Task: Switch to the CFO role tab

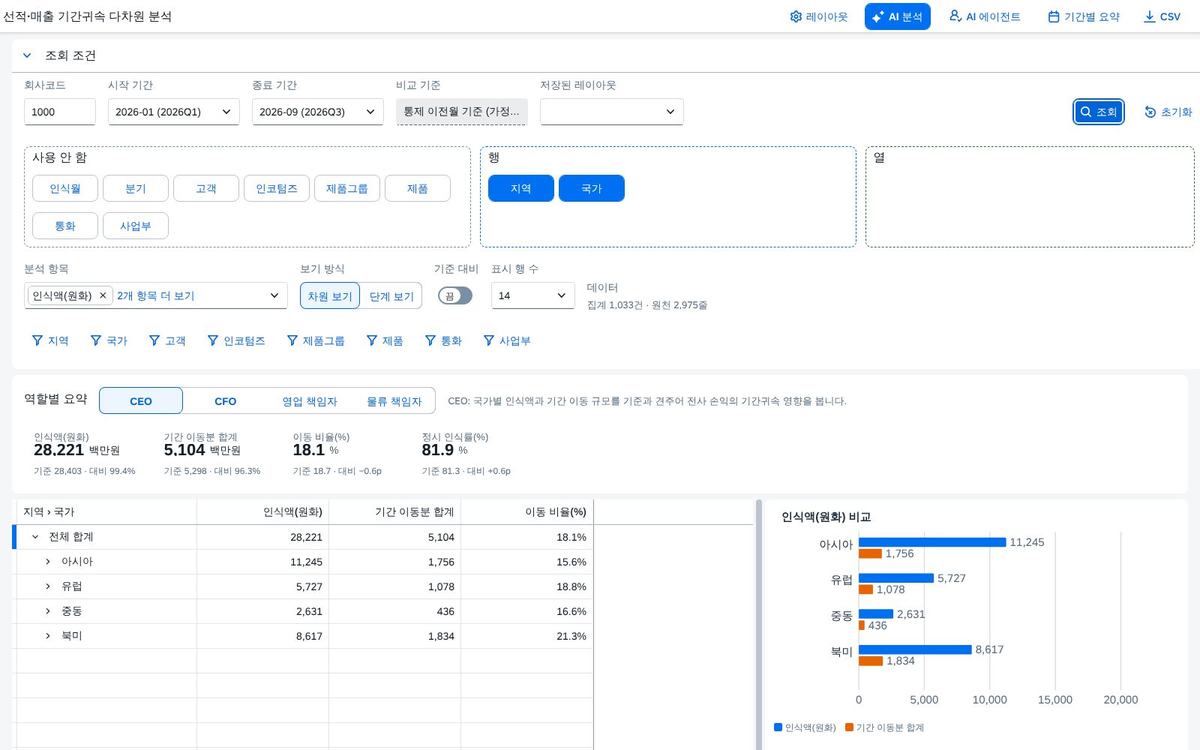Action: [x=226, y=401]
